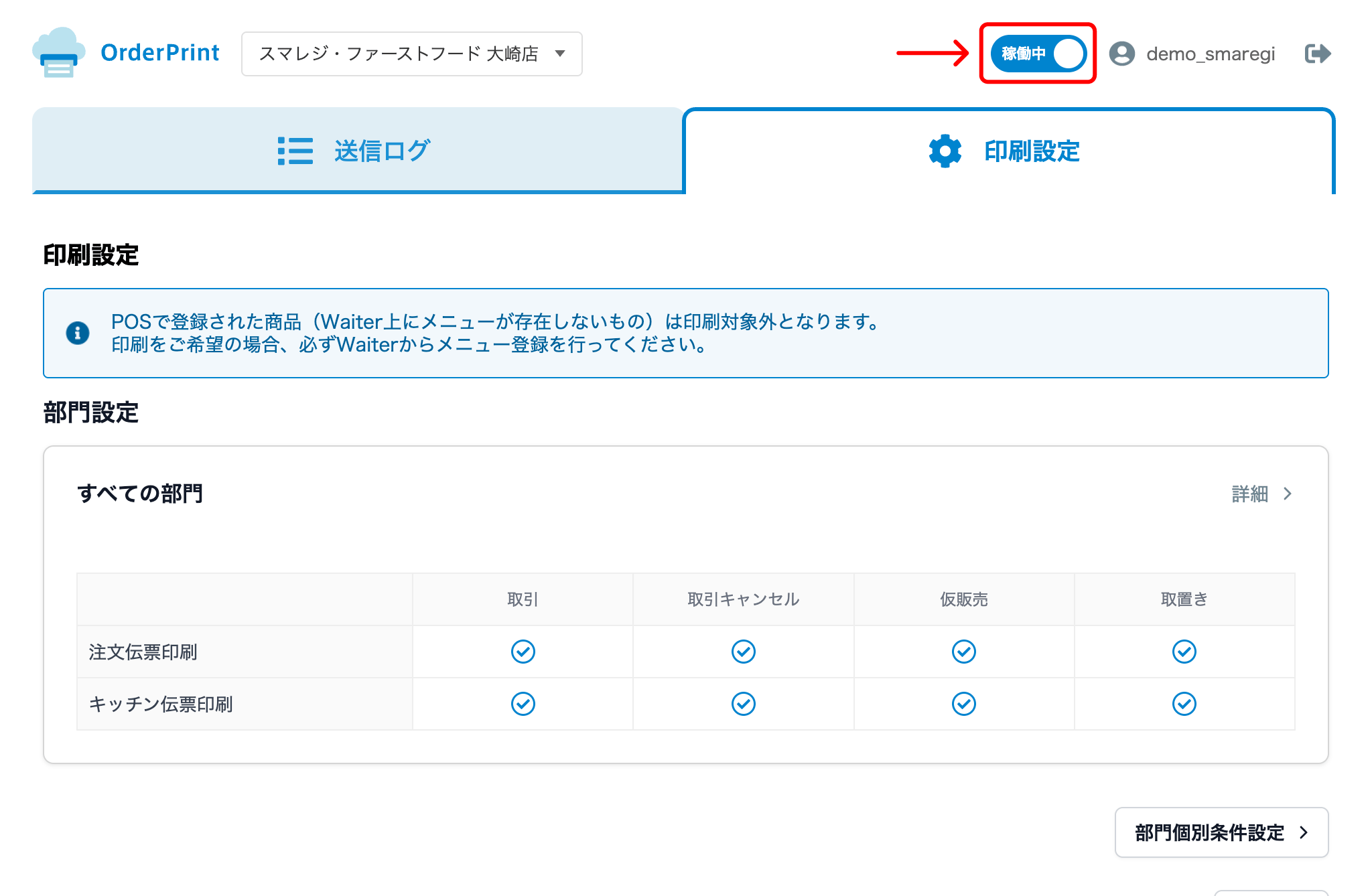Click the checkmark for 注文伝票印刷 under 取引
Screen dimensions: 1372x896
pos(523,652)
